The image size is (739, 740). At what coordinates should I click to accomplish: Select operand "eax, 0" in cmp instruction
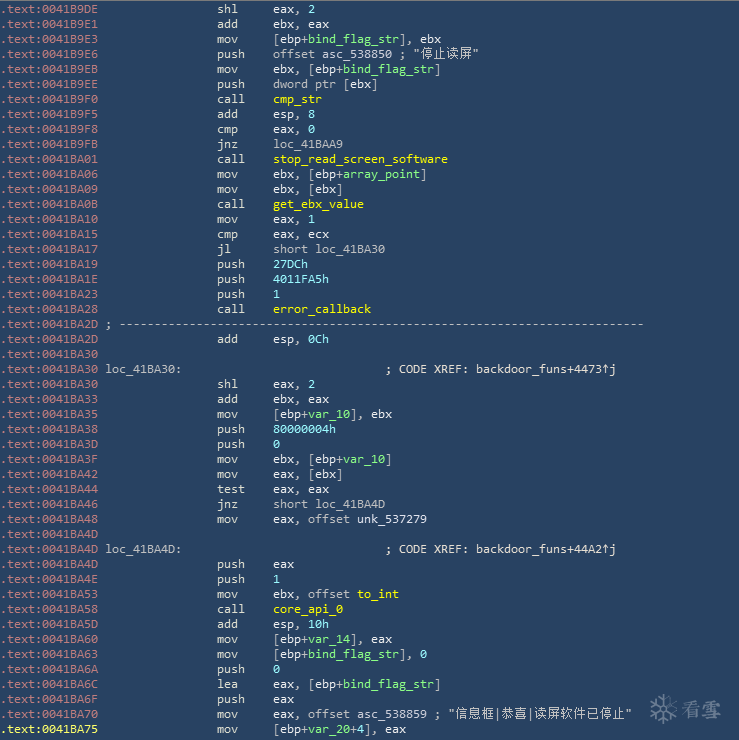coord(294,129)
